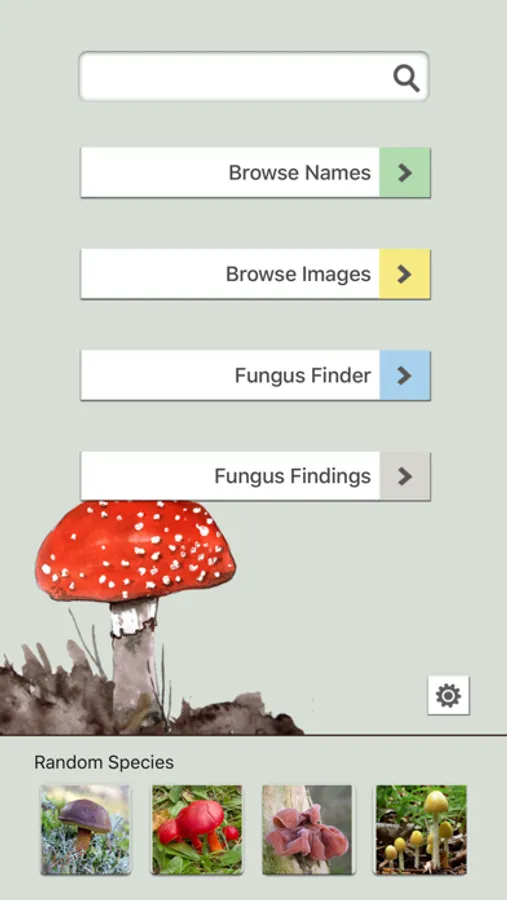The image size is (507, 900).
Task: Open the Browse Names list
Action: (256, 173)
